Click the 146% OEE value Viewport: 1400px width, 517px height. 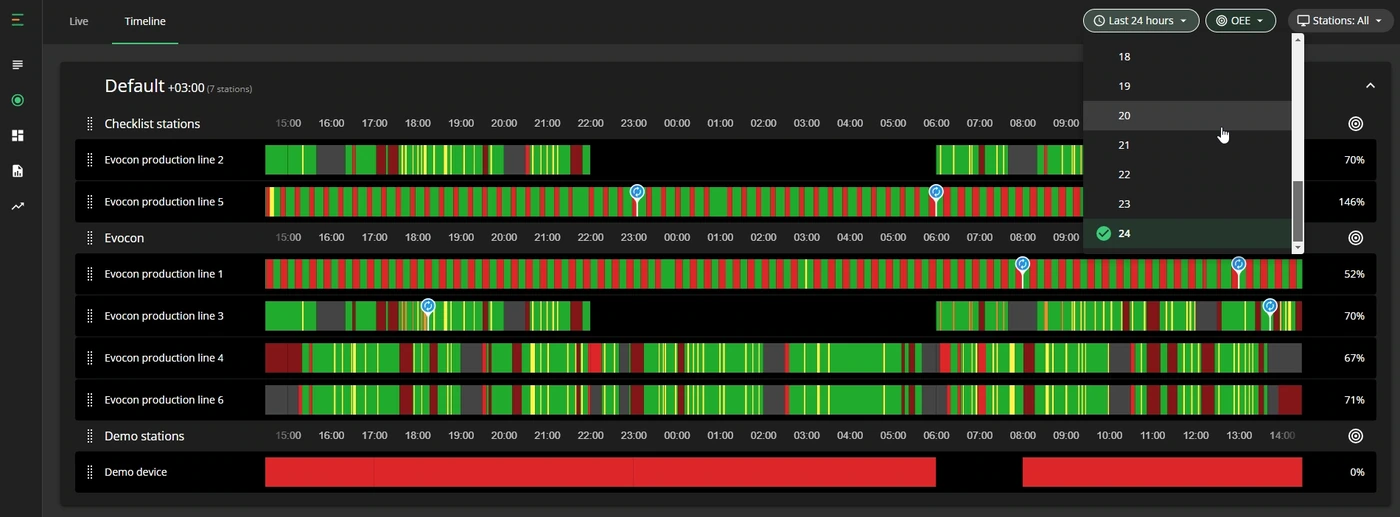click(1352, 202)
